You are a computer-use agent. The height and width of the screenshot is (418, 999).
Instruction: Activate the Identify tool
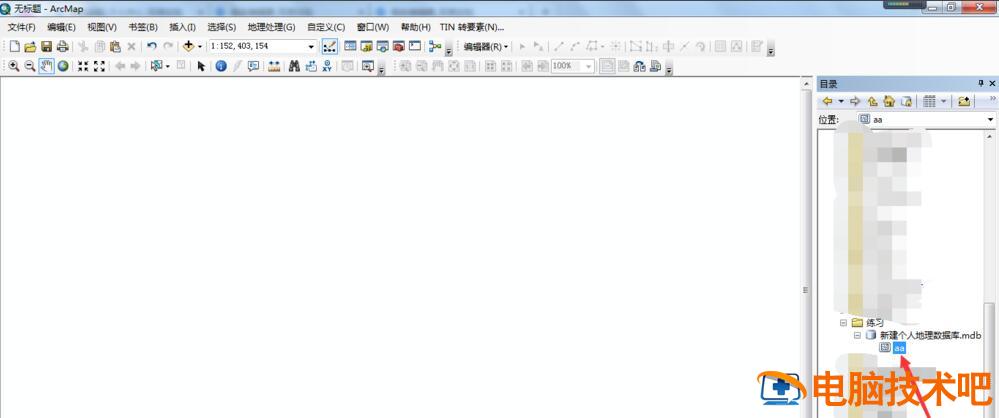coord(220,66)
